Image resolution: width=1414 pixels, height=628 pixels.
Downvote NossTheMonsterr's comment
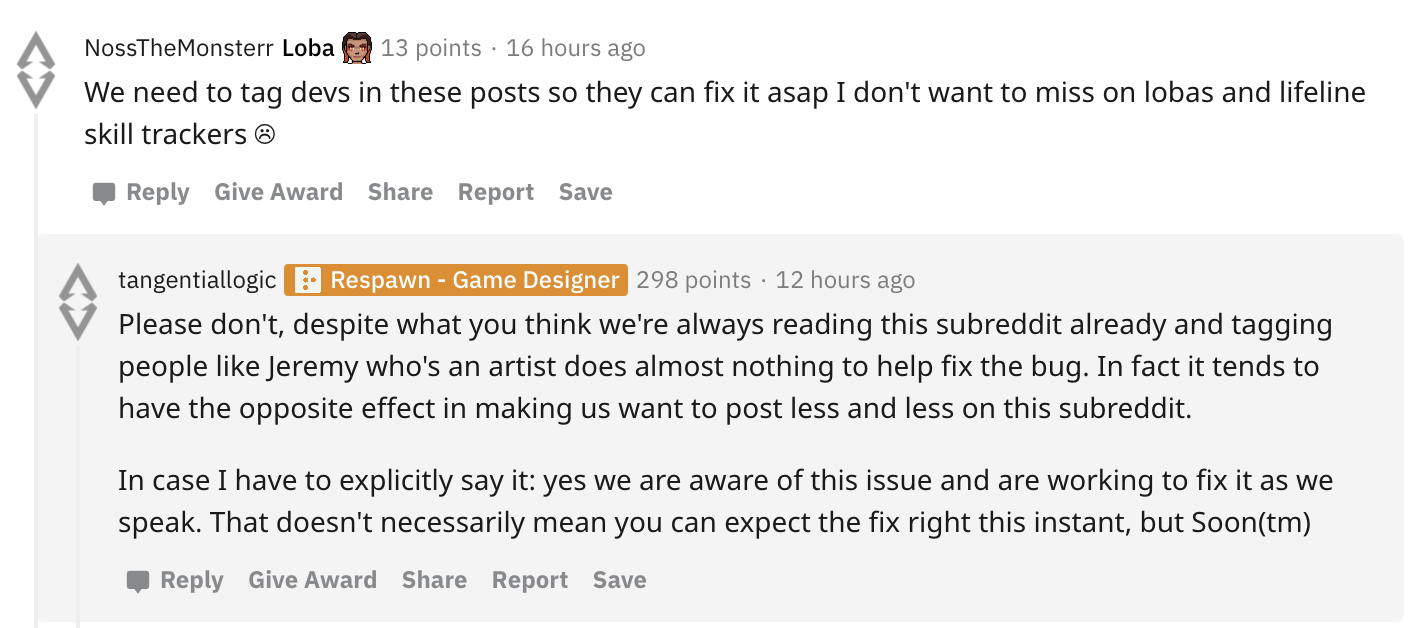pyautogui.click(x=37, y=90)
